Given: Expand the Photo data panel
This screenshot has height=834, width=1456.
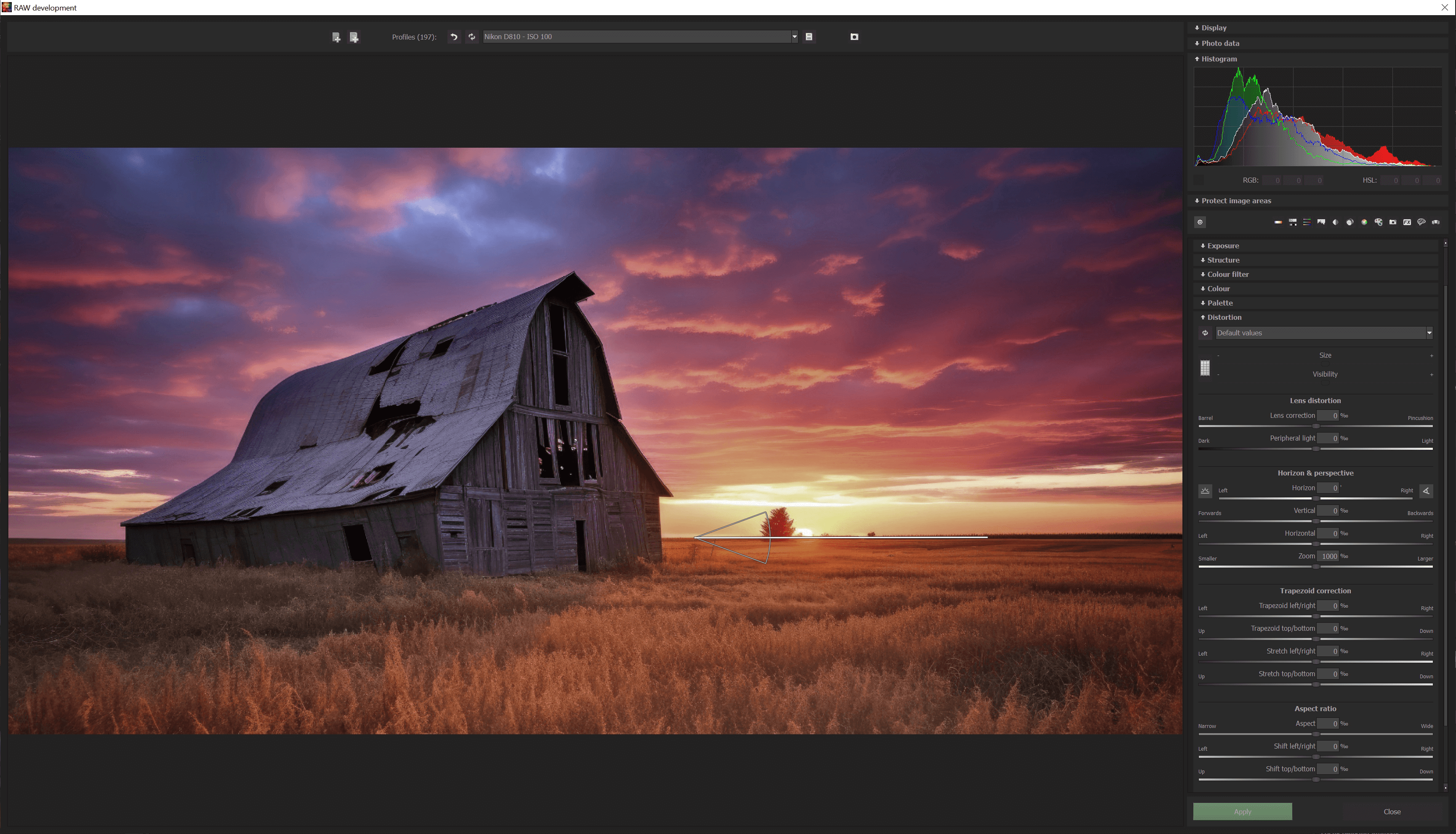Looking at the screenshot, I should click(x=1220, y=43).
